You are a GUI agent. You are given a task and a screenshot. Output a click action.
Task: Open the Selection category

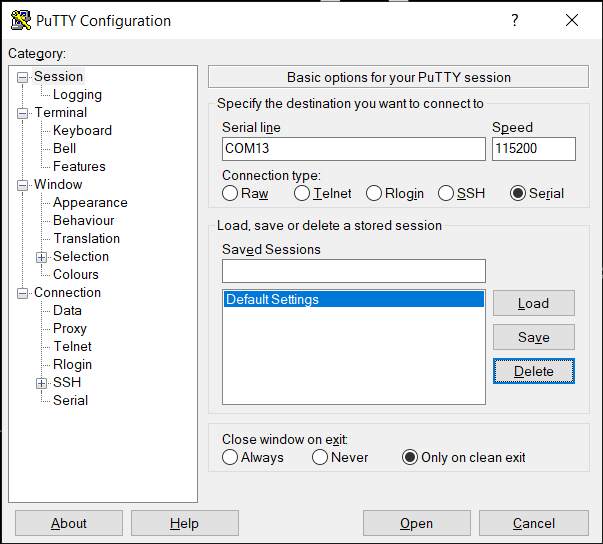pos(81,256)
